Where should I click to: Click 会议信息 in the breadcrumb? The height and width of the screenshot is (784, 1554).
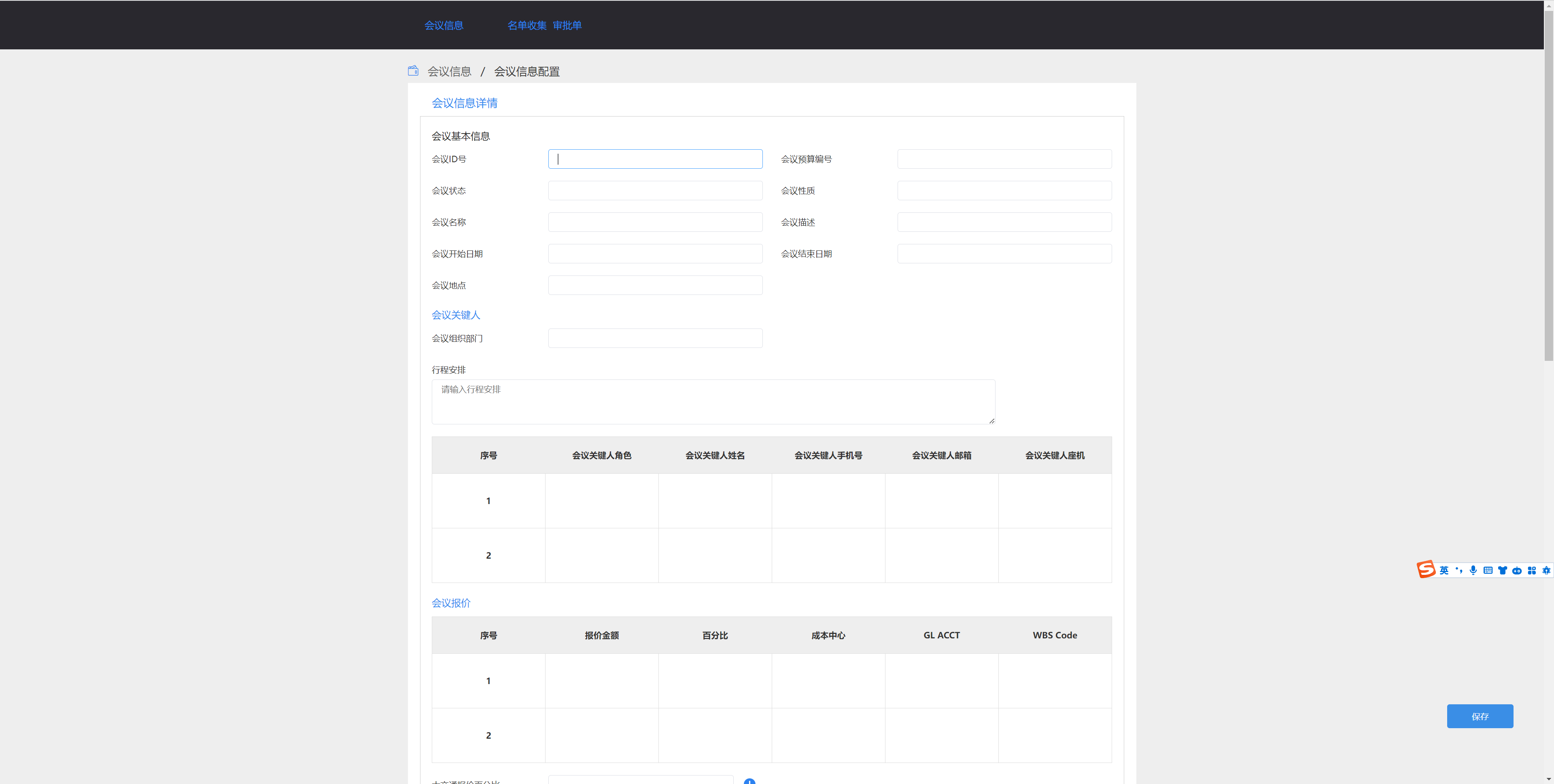point(450,71)
